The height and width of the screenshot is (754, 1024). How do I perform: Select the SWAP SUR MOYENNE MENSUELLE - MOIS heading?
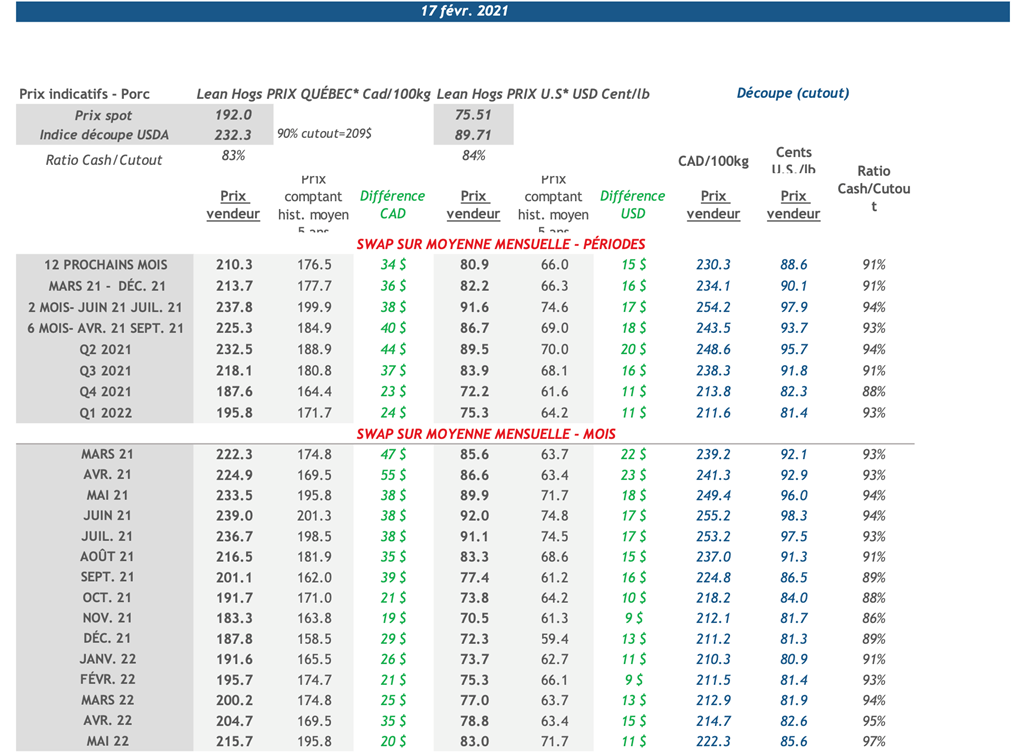pyautogui.click(x=486, y=434)
